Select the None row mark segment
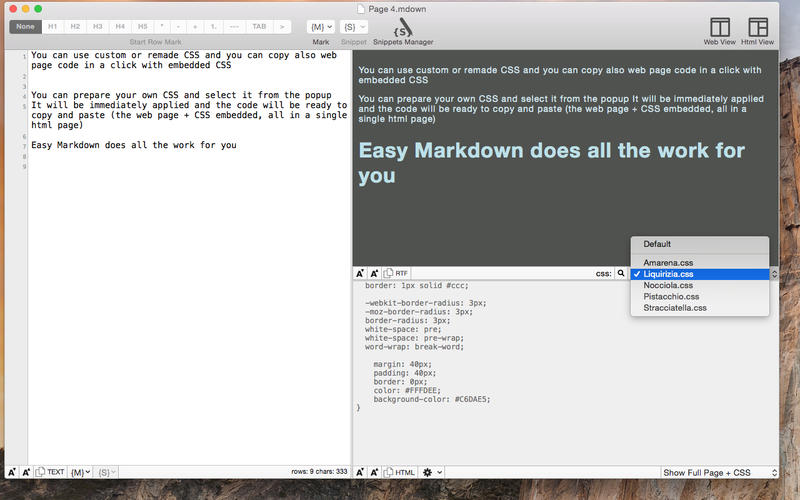 click(25, 27)
